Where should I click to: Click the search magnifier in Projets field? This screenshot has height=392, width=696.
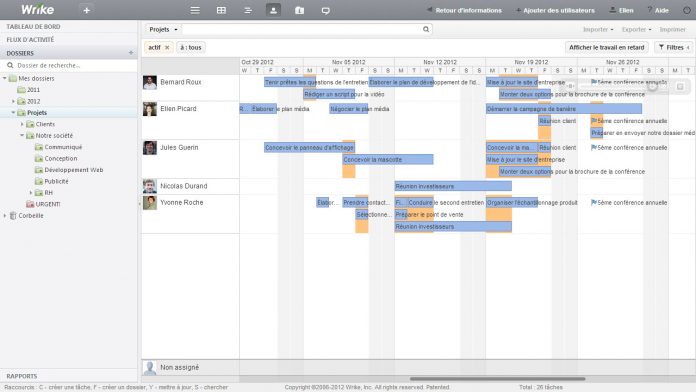pos(426,29)
